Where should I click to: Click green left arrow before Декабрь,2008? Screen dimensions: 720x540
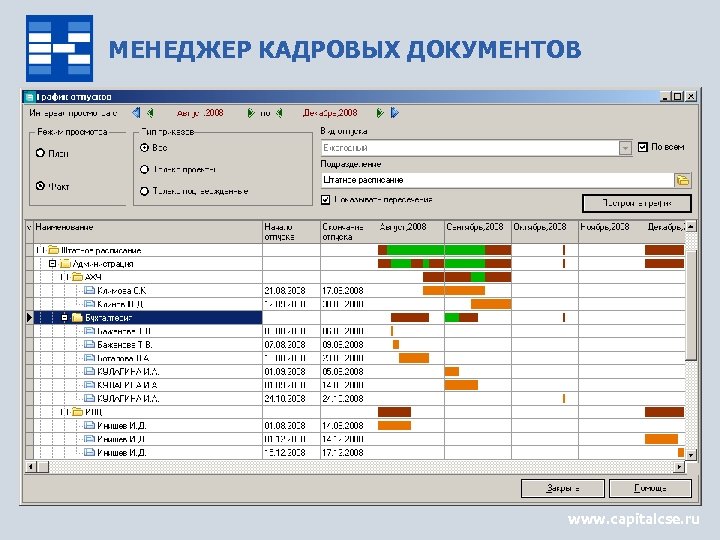point(280,113)
